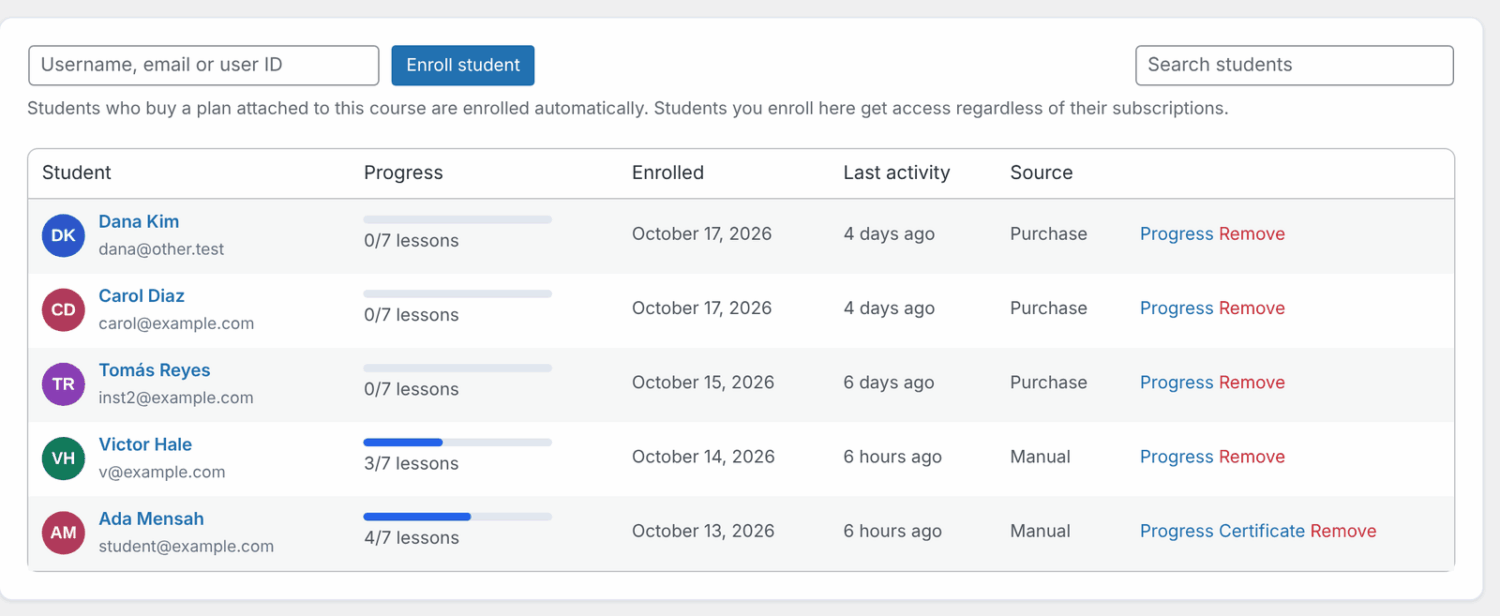1500x616 pixels.
Task: Remove Carol Diaz from the course
Action: click(x=1252, y=308)
